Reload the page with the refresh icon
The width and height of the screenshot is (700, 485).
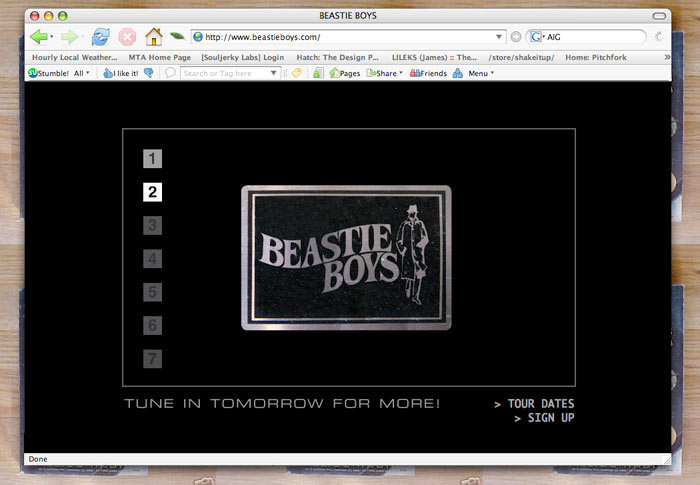pos(100,37)
